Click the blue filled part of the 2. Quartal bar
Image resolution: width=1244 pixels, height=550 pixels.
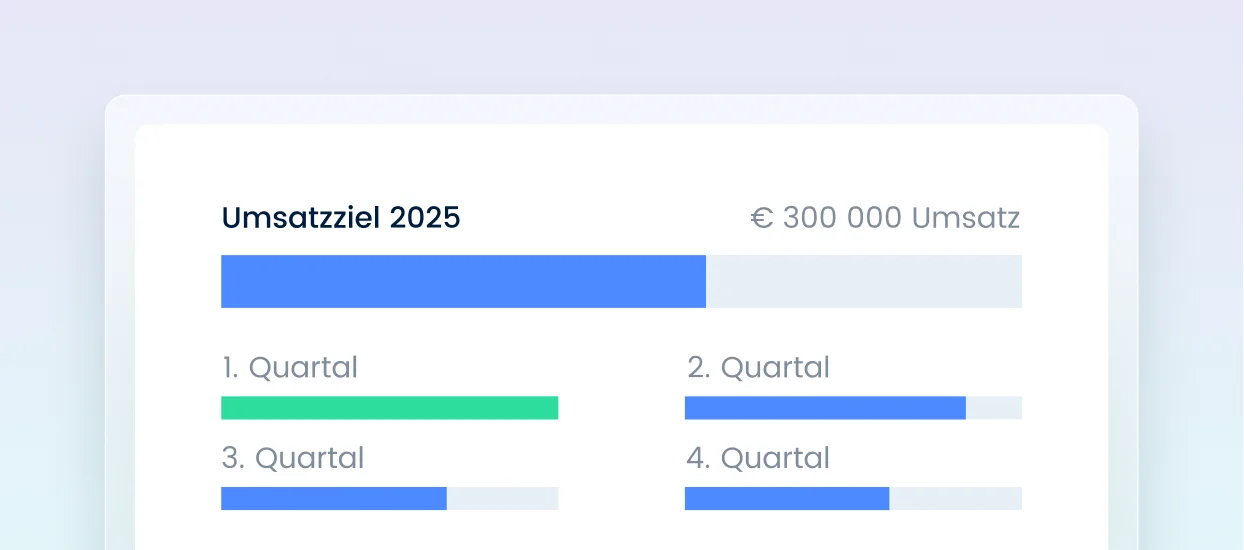(x=825, y=408)
